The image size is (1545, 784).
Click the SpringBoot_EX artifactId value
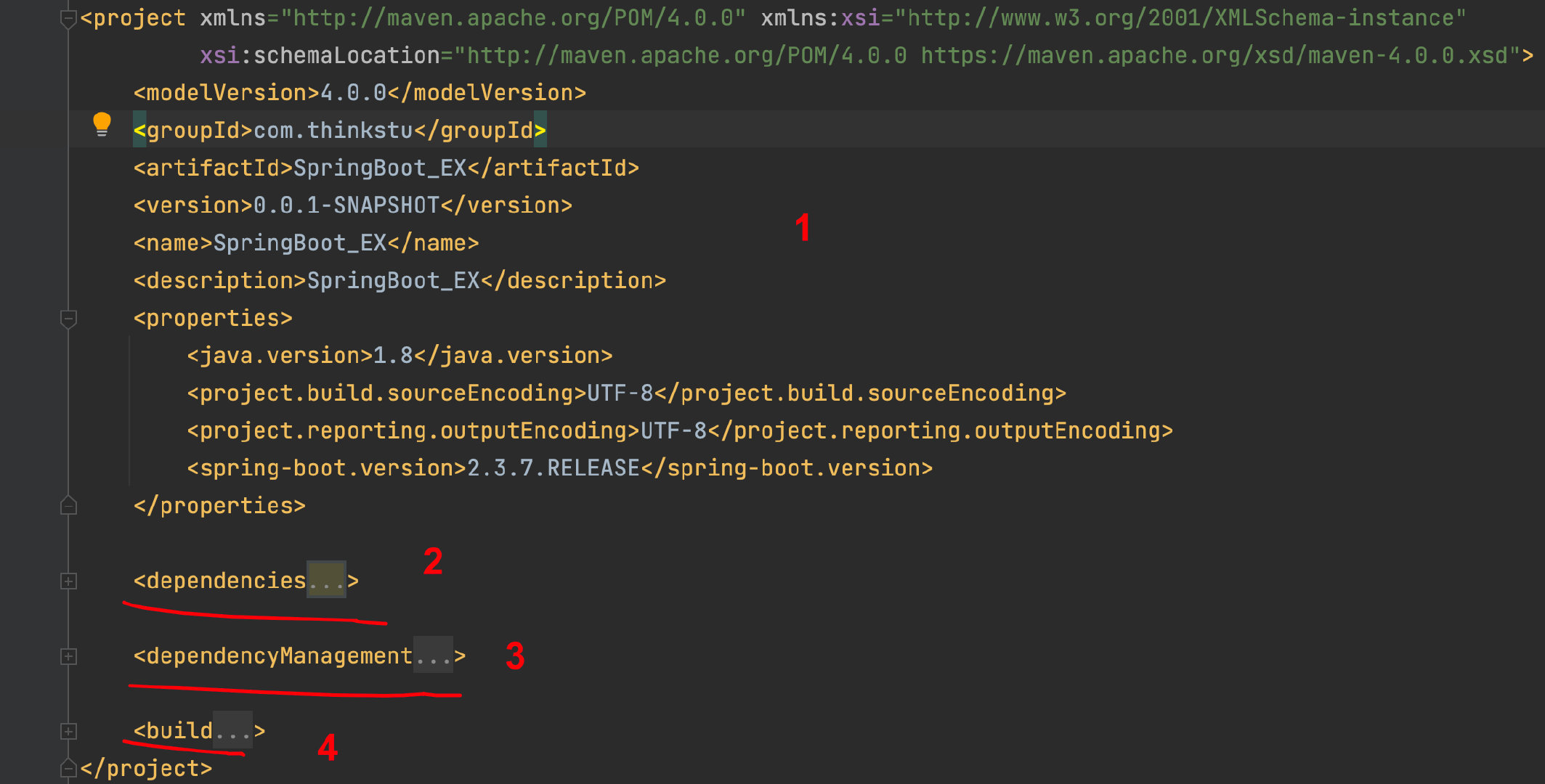[x=379, y=168]
